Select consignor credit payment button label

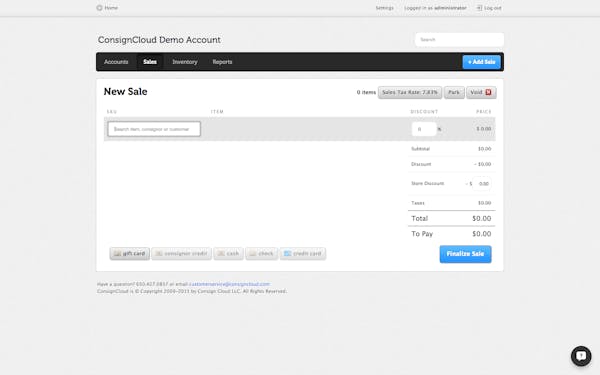[x=186, y=253]
